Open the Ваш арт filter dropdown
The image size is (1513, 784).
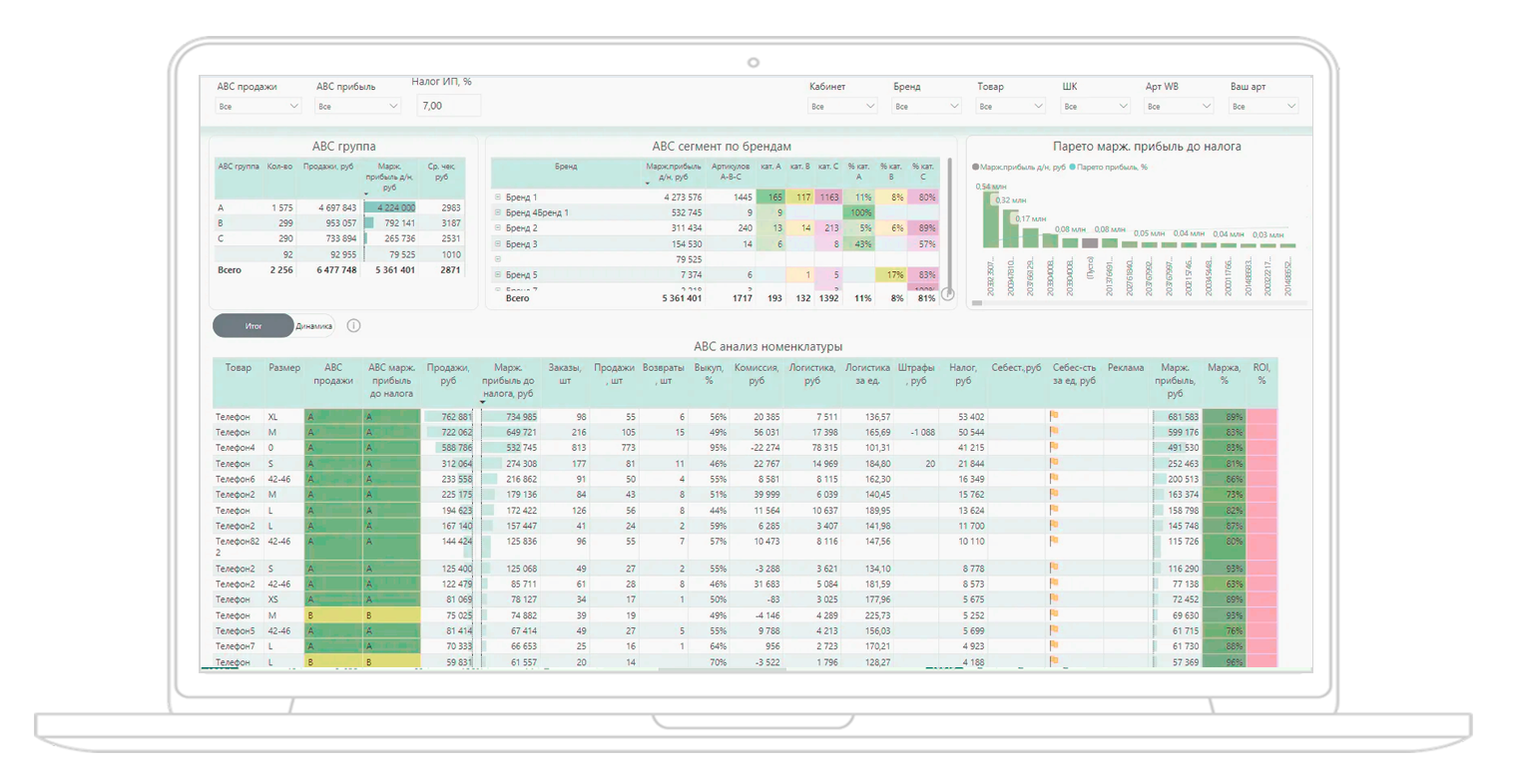coord(1263,106)
